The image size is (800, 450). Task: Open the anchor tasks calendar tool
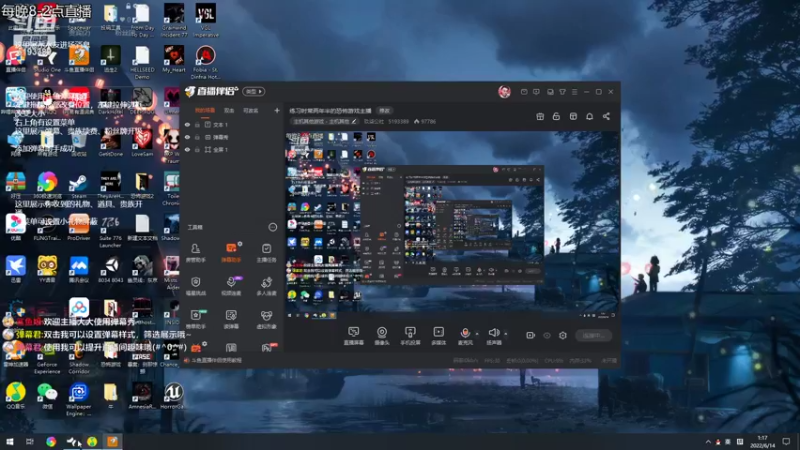pyautogui.click(x=266, y=252)
